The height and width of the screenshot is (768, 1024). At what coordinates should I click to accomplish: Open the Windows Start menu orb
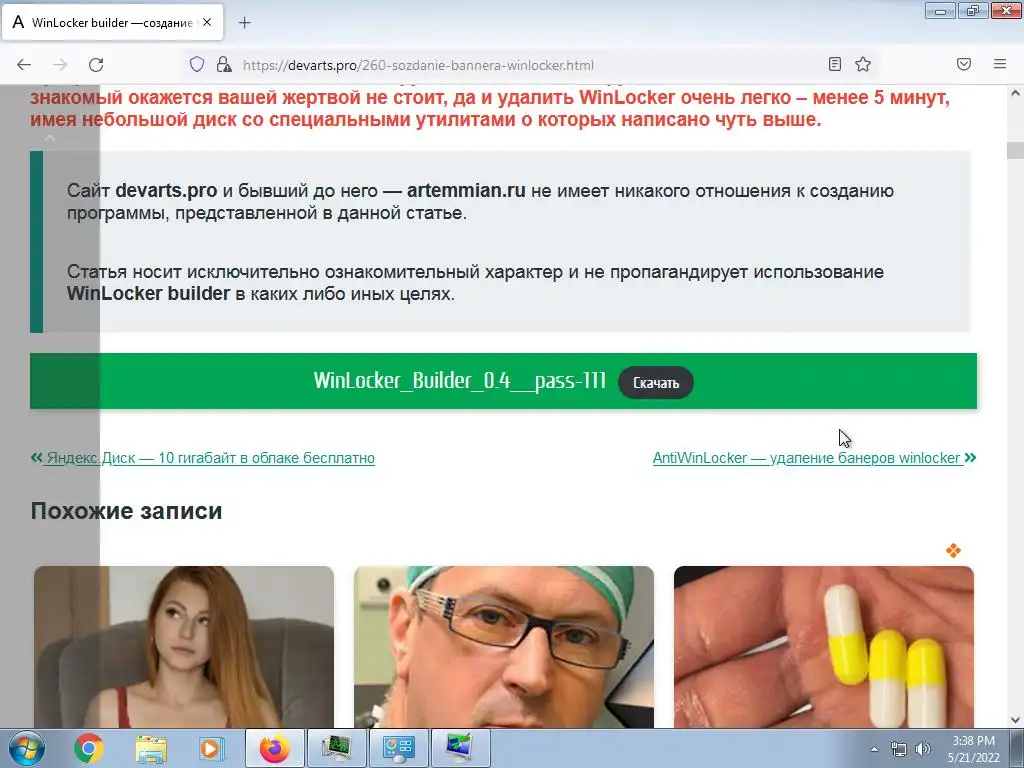coord(27,748)
